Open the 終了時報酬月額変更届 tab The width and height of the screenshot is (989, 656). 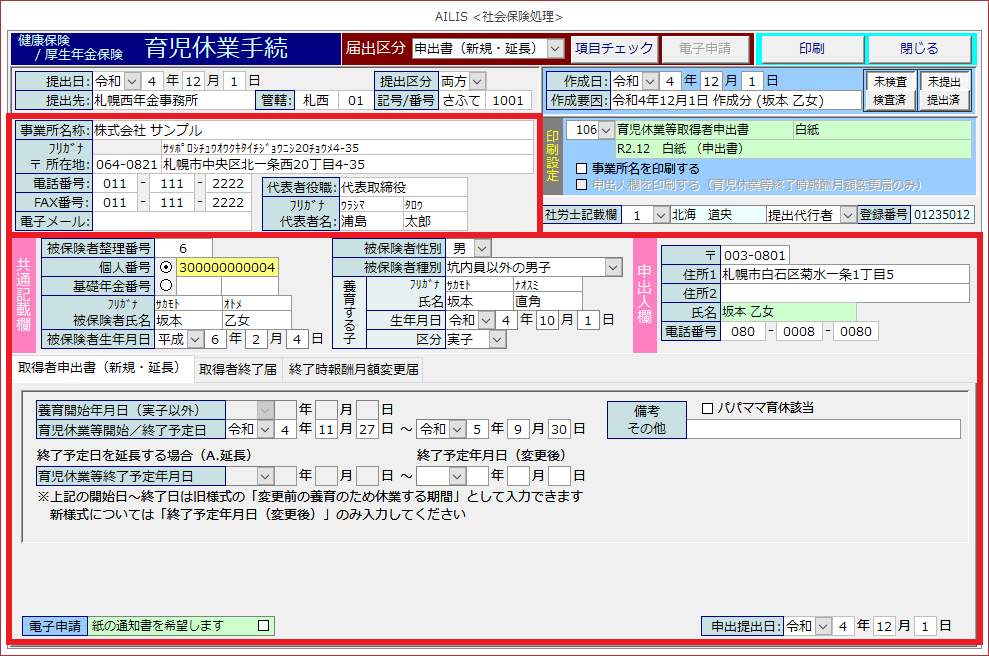click(354, 369)
